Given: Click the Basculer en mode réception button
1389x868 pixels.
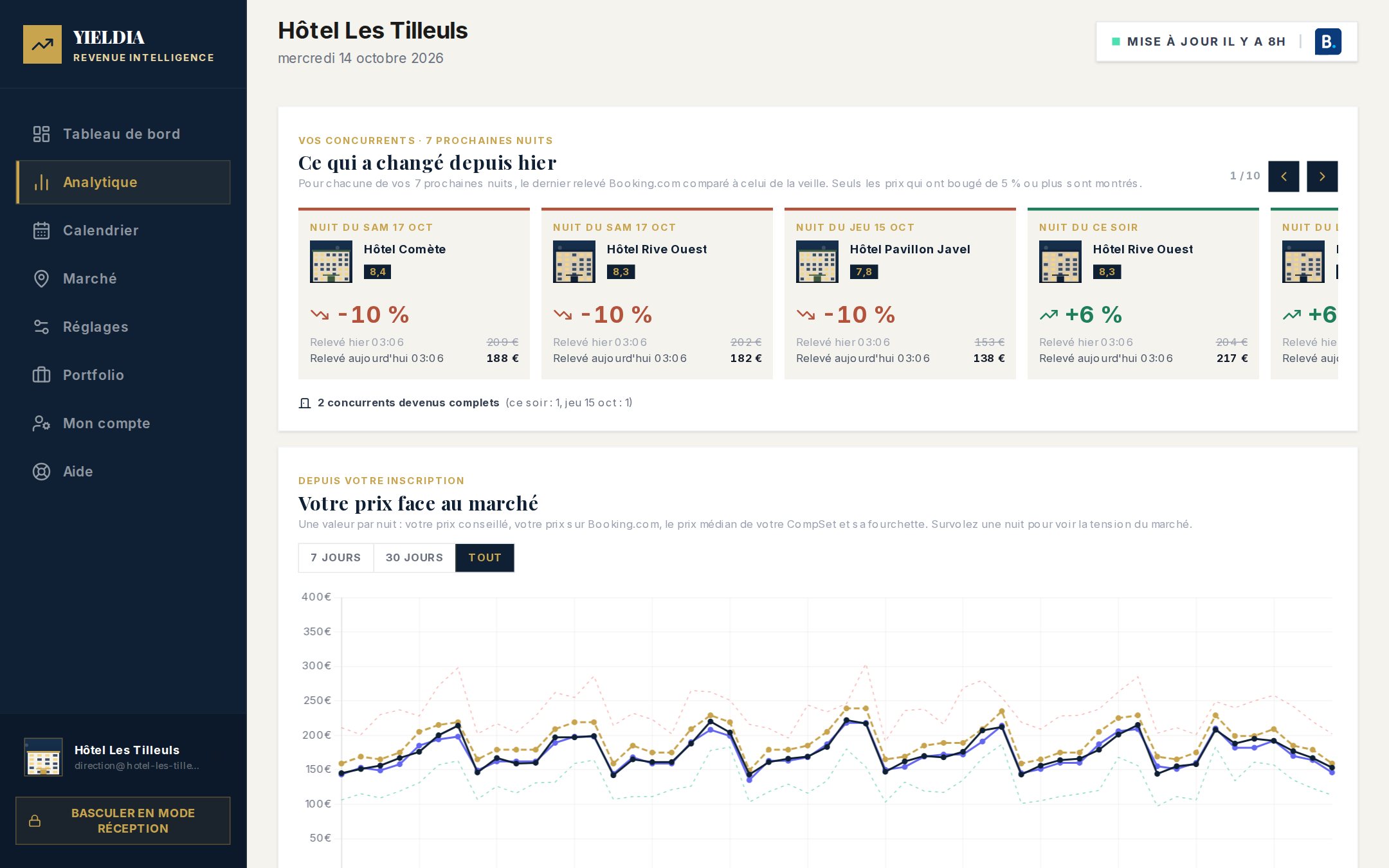Looking at the screenshot, I should pyautogui.click(x=123, y=820).
